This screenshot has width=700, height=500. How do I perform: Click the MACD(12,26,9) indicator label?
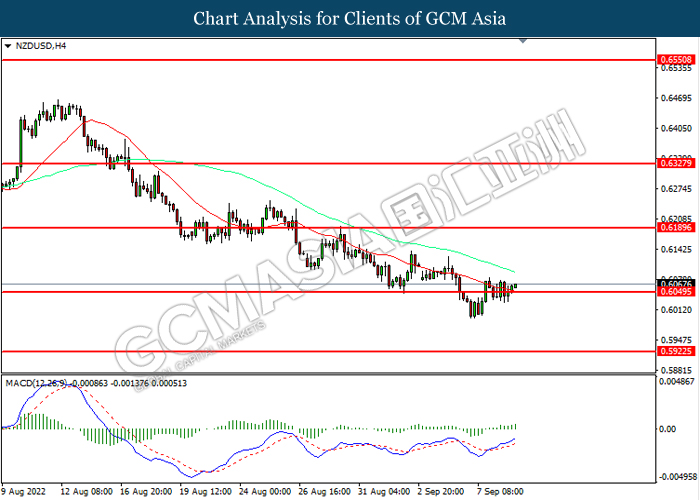36,383
